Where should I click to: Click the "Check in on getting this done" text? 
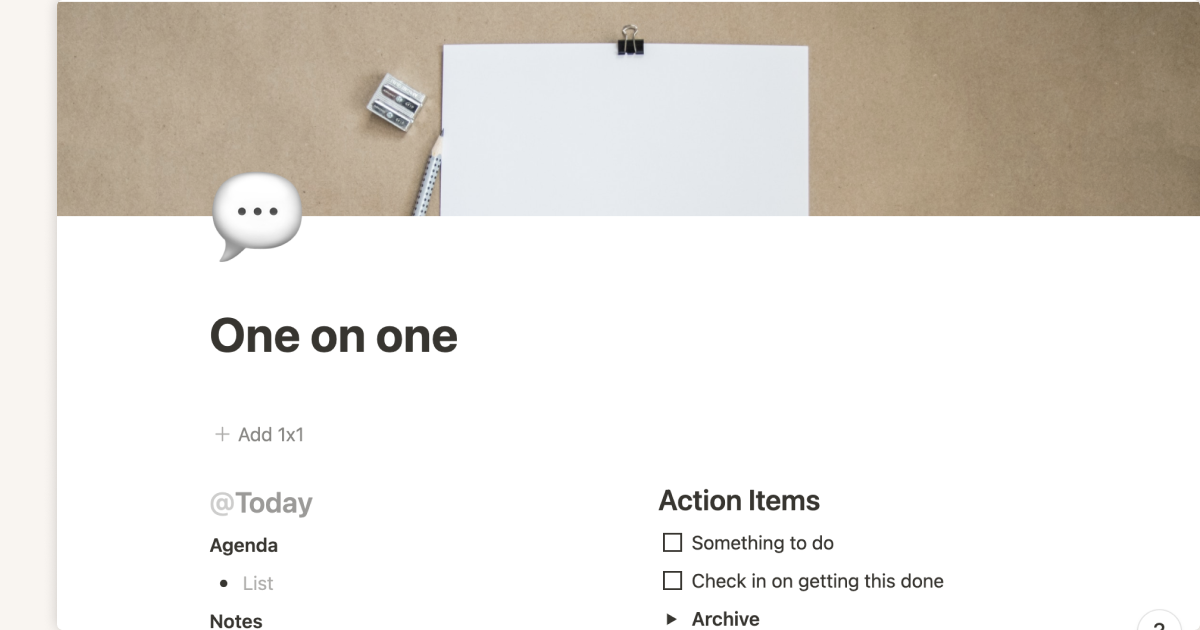click(817, 581)
